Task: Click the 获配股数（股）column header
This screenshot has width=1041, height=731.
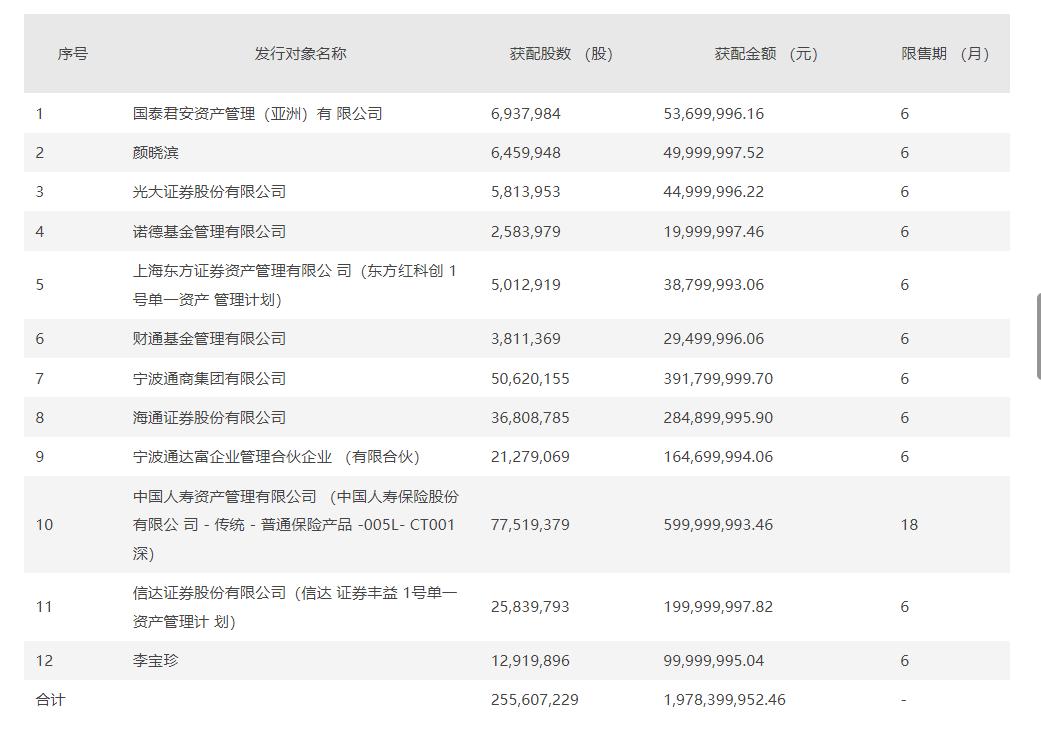Action: click(561, 54)
